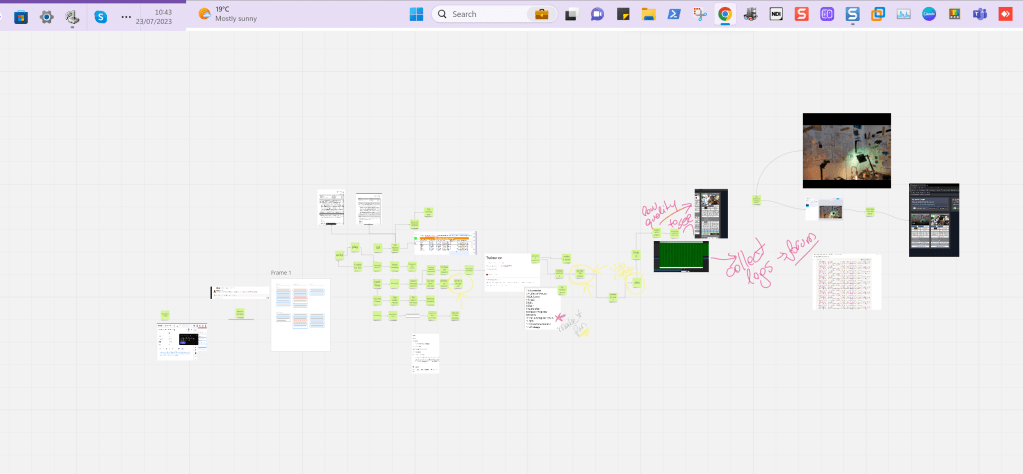Select the browser screenshot with black video box
Screen dimensions: 1023x474
tap(183, 341)
